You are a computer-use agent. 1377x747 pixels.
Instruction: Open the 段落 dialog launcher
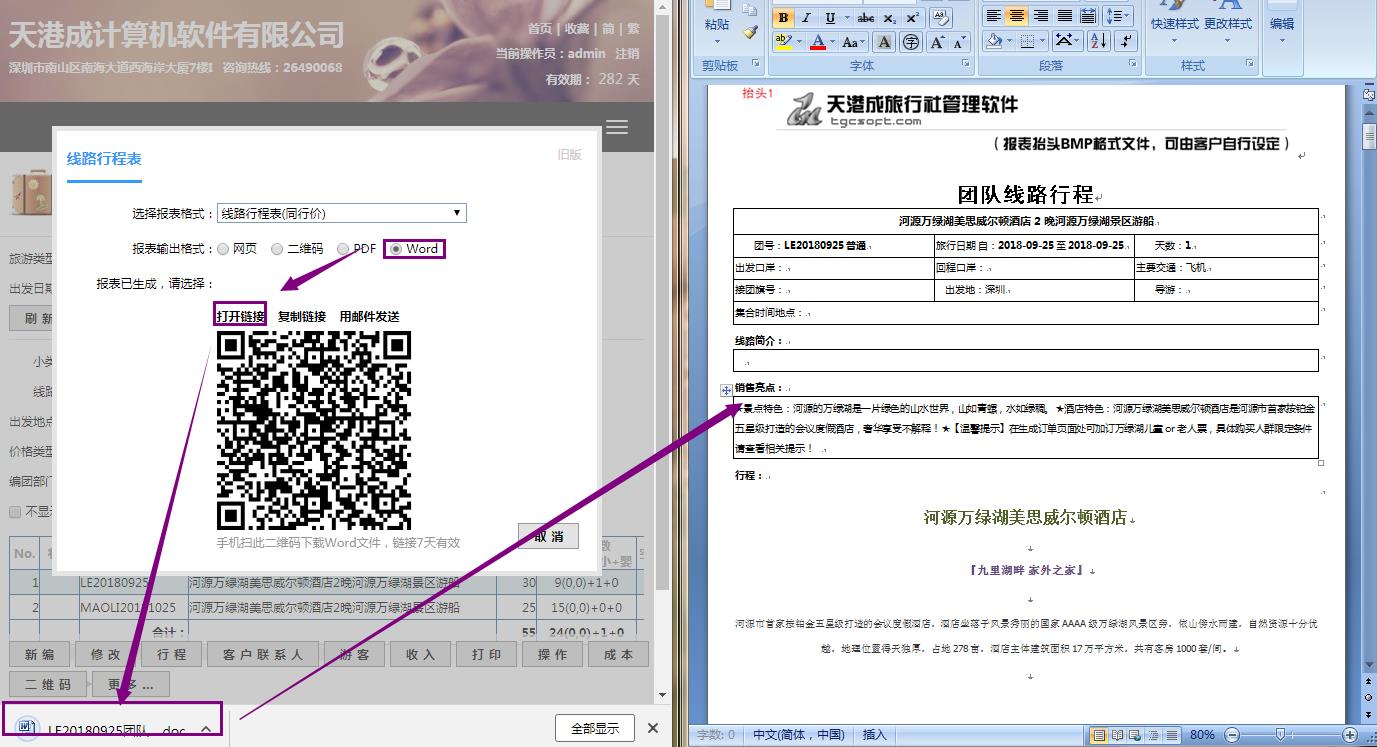click(1132, 65)
